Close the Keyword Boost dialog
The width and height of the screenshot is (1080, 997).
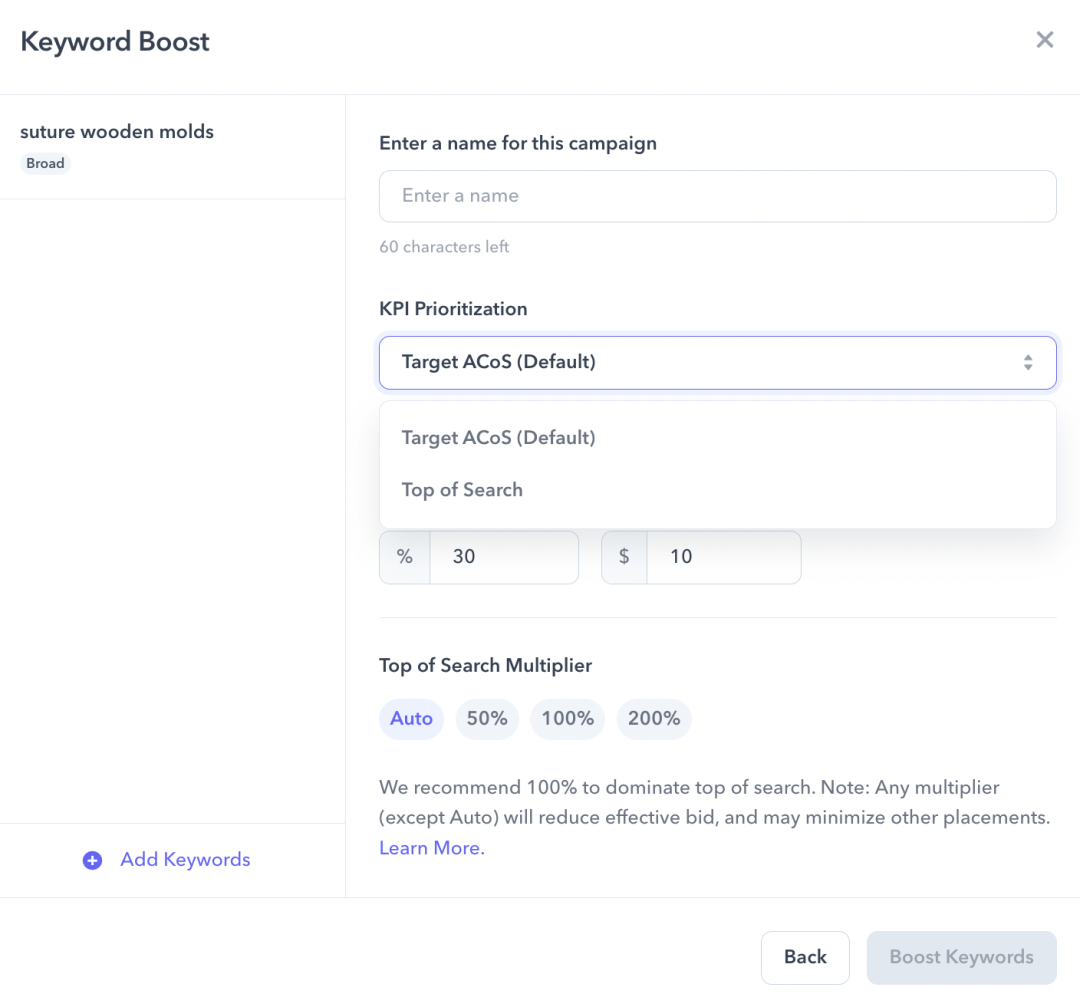pyautogui.click(x=1044, y=40)
